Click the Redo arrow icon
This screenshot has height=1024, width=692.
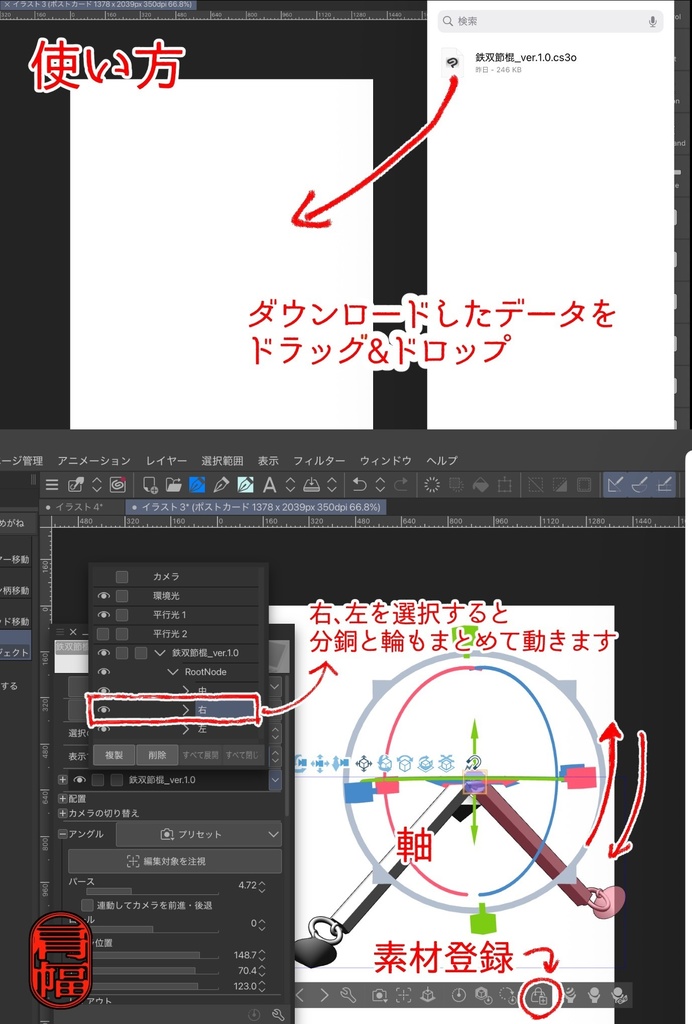401,485
